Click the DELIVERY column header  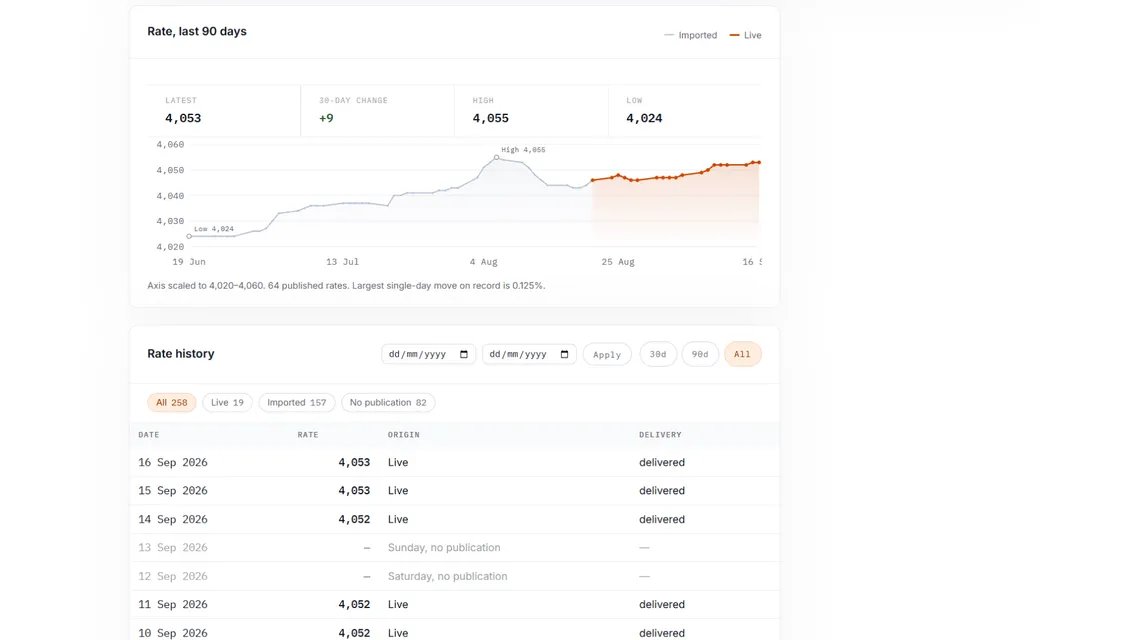point(660,435)
